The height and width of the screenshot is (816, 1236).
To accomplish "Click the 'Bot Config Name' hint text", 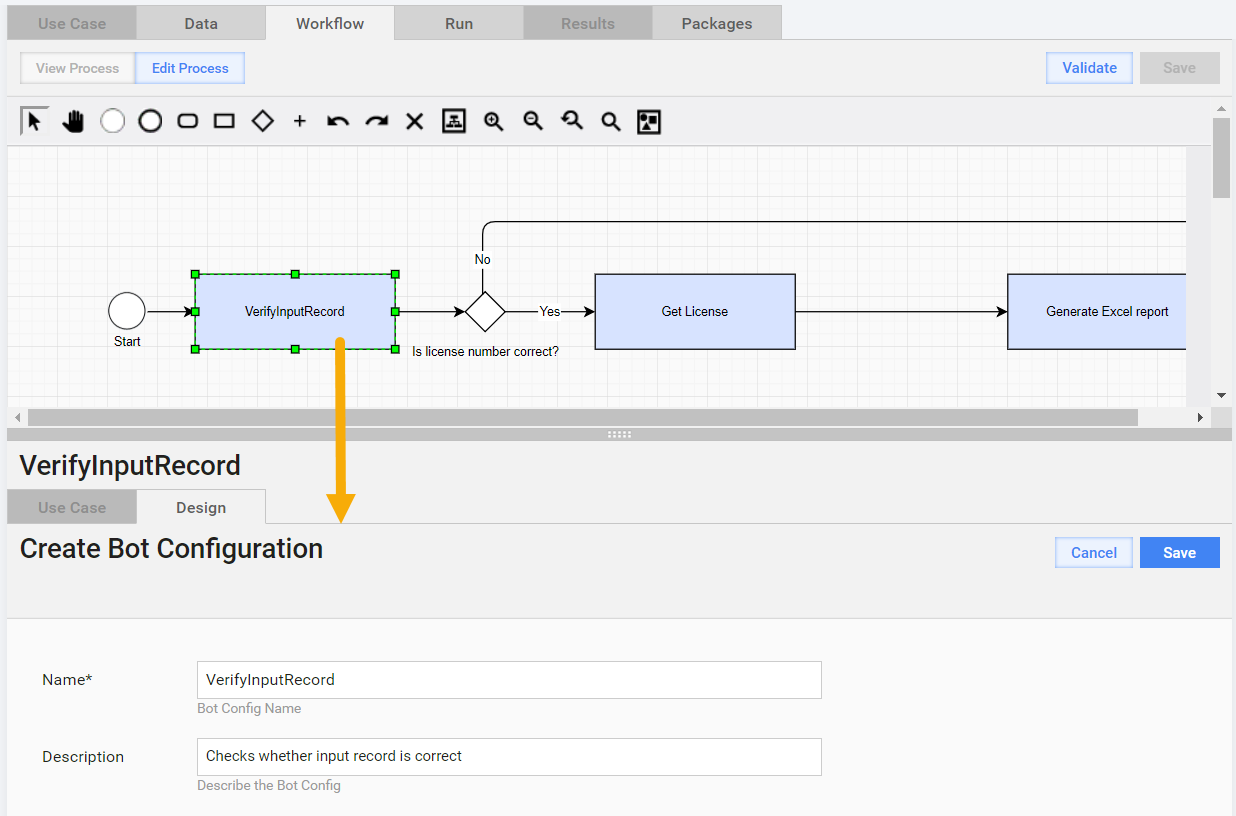I will coord(249,708).
